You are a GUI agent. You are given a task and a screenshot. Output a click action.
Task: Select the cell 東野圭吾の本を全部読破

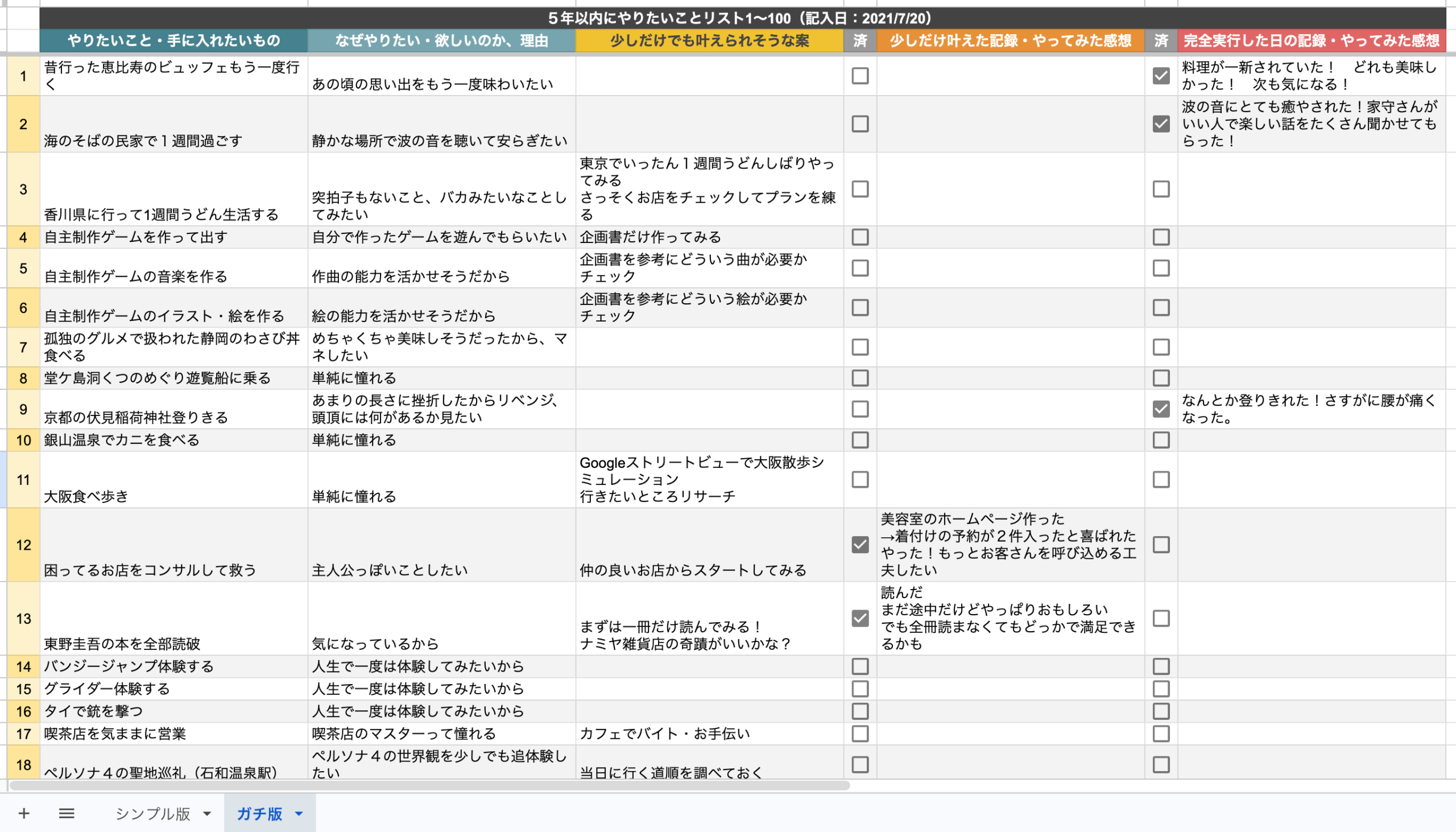pyautogui.click(x=173, y=617)
